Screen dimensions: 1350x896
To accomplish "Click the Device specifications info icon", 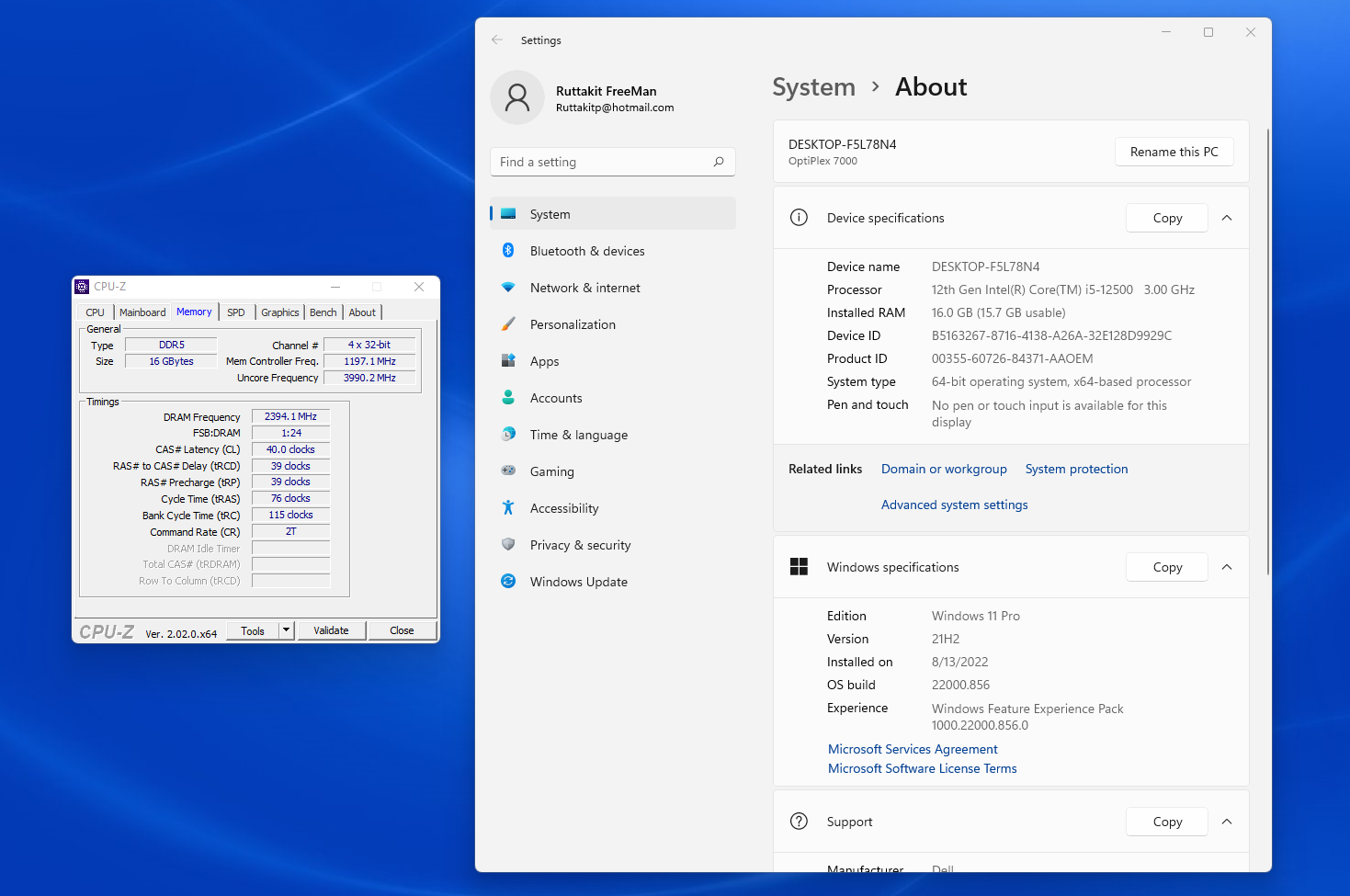I will coord(799,218).
